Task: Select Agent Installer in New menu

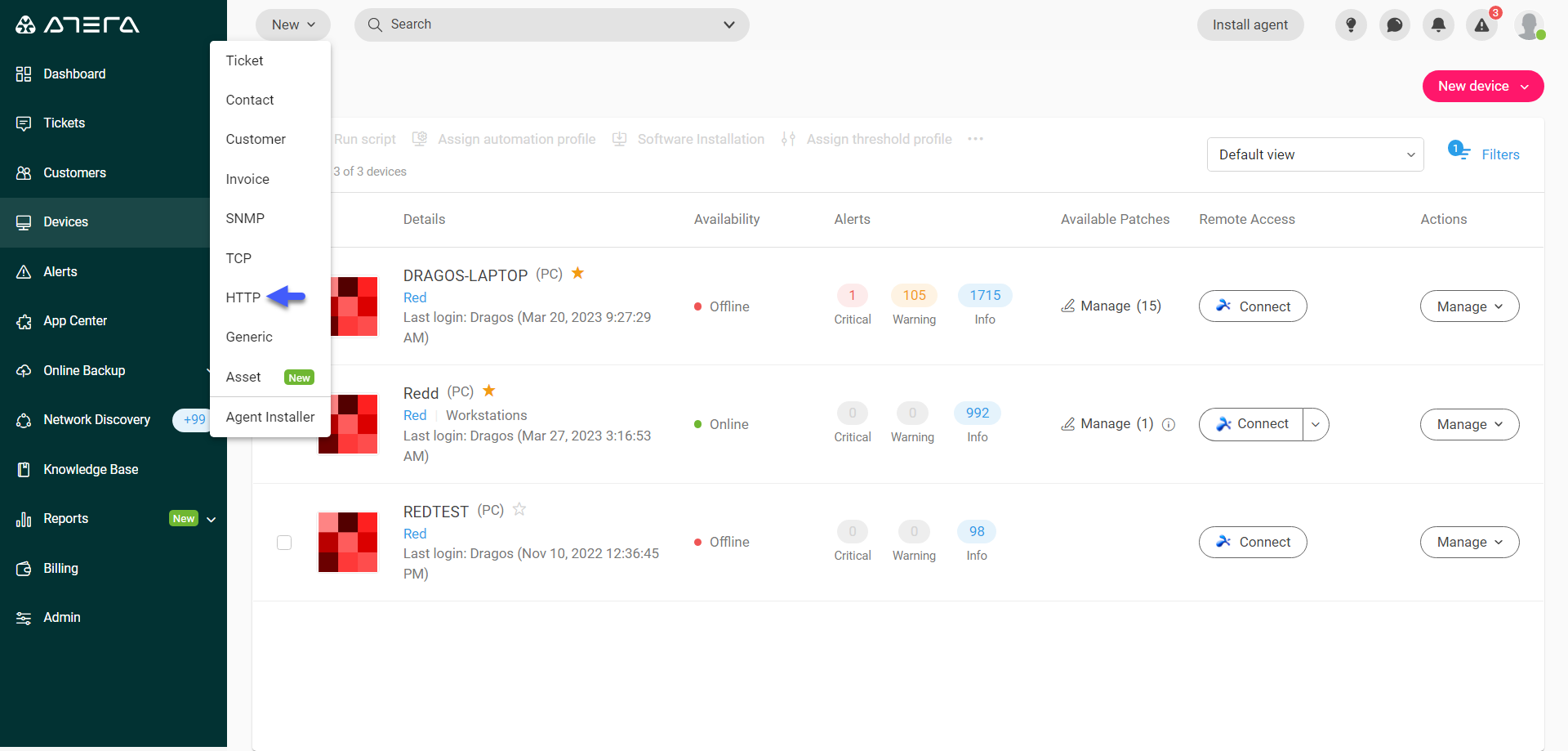Action: coord(270,417)
